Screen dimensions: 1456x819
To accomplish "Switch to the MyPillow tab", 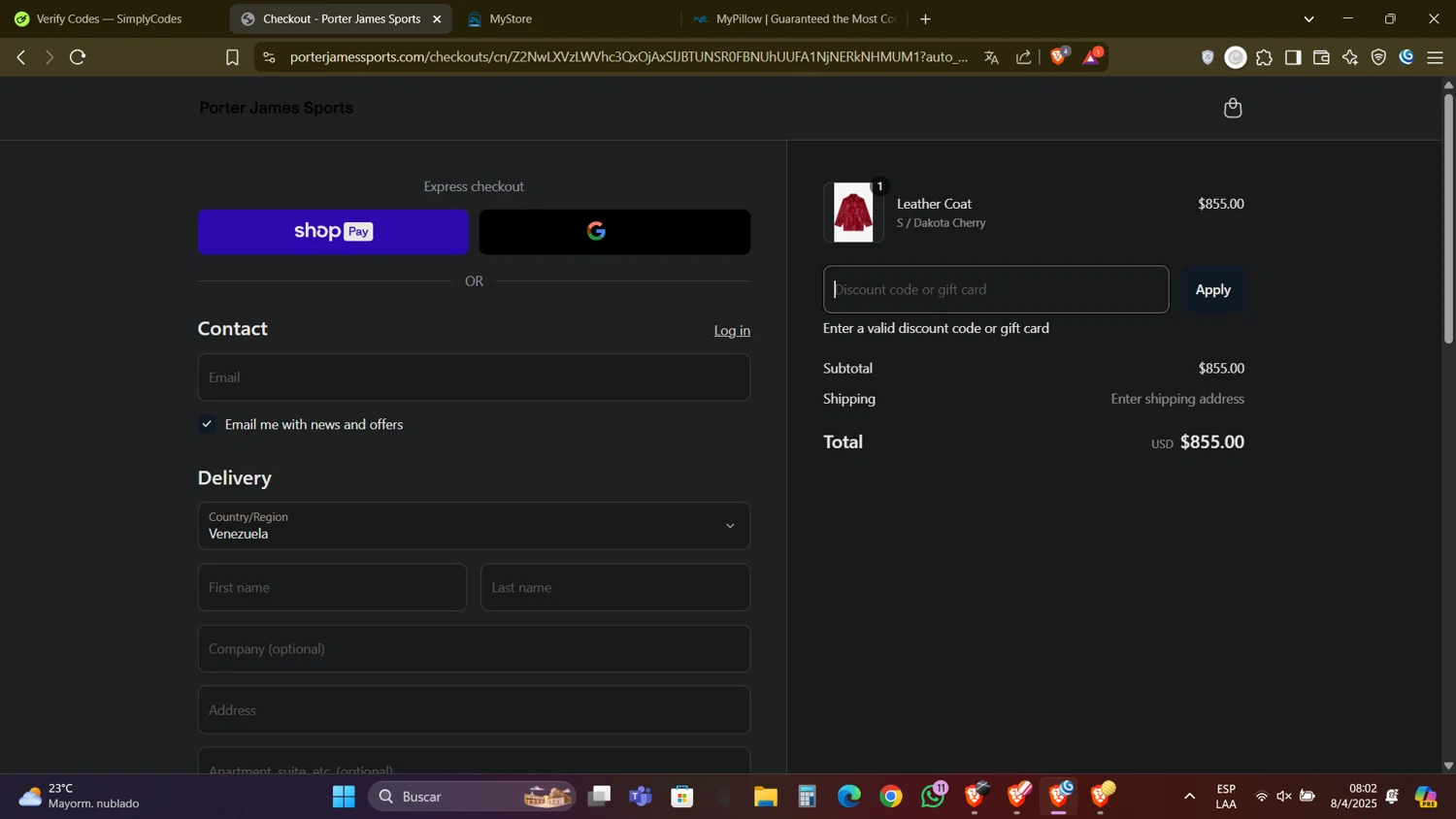I will [x=796, y=18].
